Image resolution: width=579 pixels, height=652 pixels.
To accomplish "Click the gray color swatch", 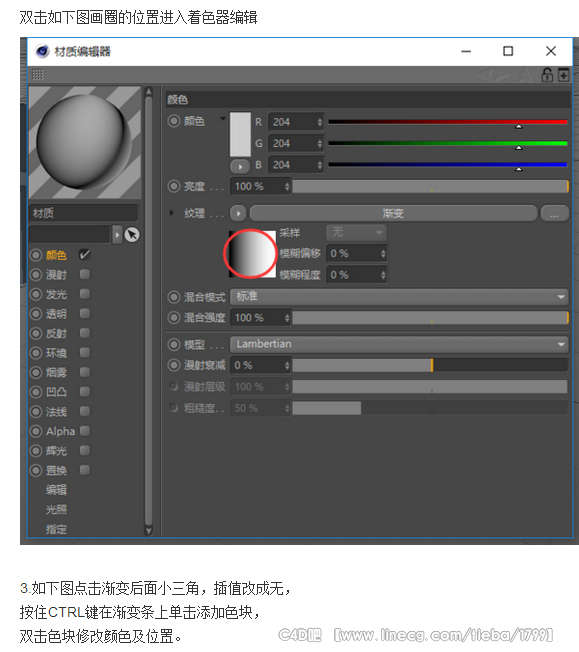I will point(240,134).
